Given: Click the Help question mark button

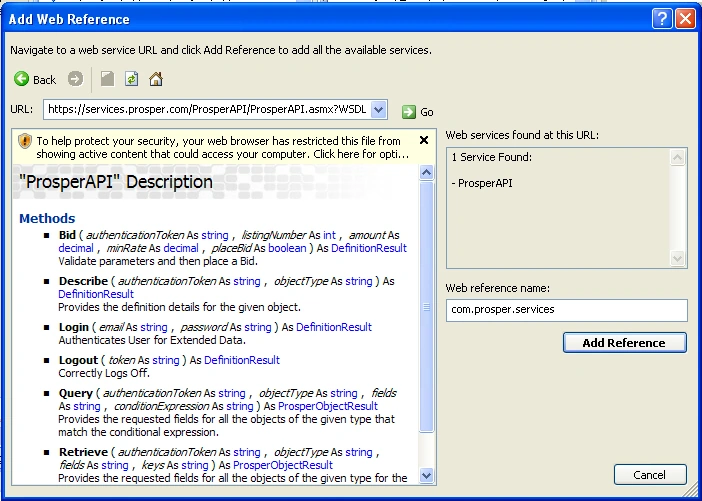Looking at the screenshot, I should pos(662,19).
